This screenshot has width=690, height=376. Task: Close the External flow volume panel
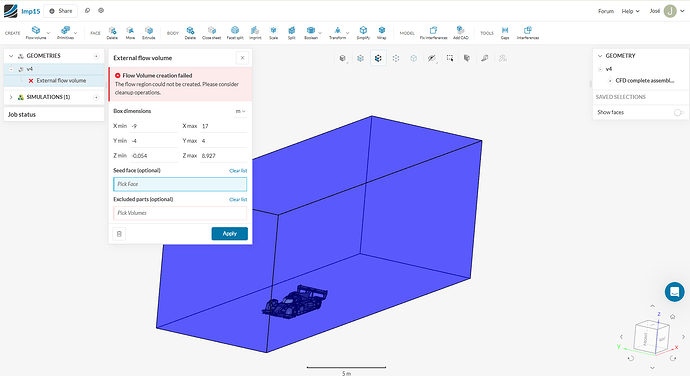pos(242,58)
